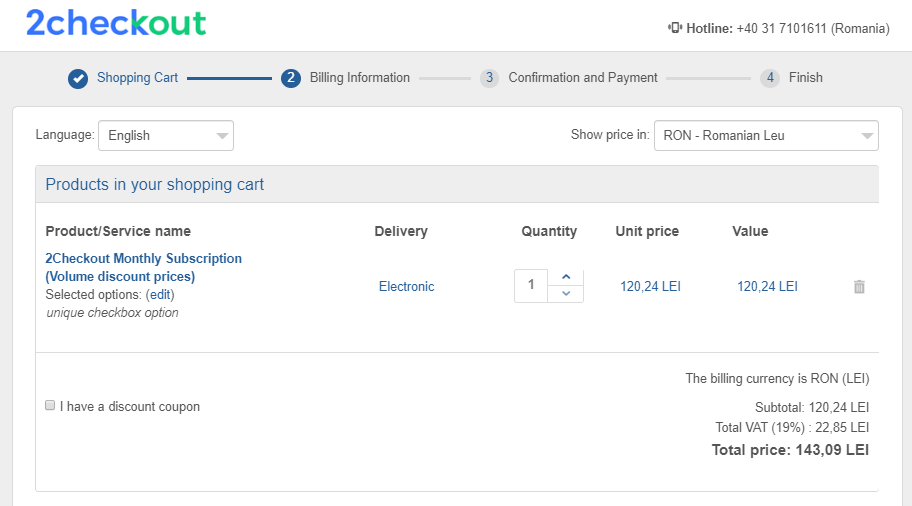Go to the Billing Information step

[359, 78]
